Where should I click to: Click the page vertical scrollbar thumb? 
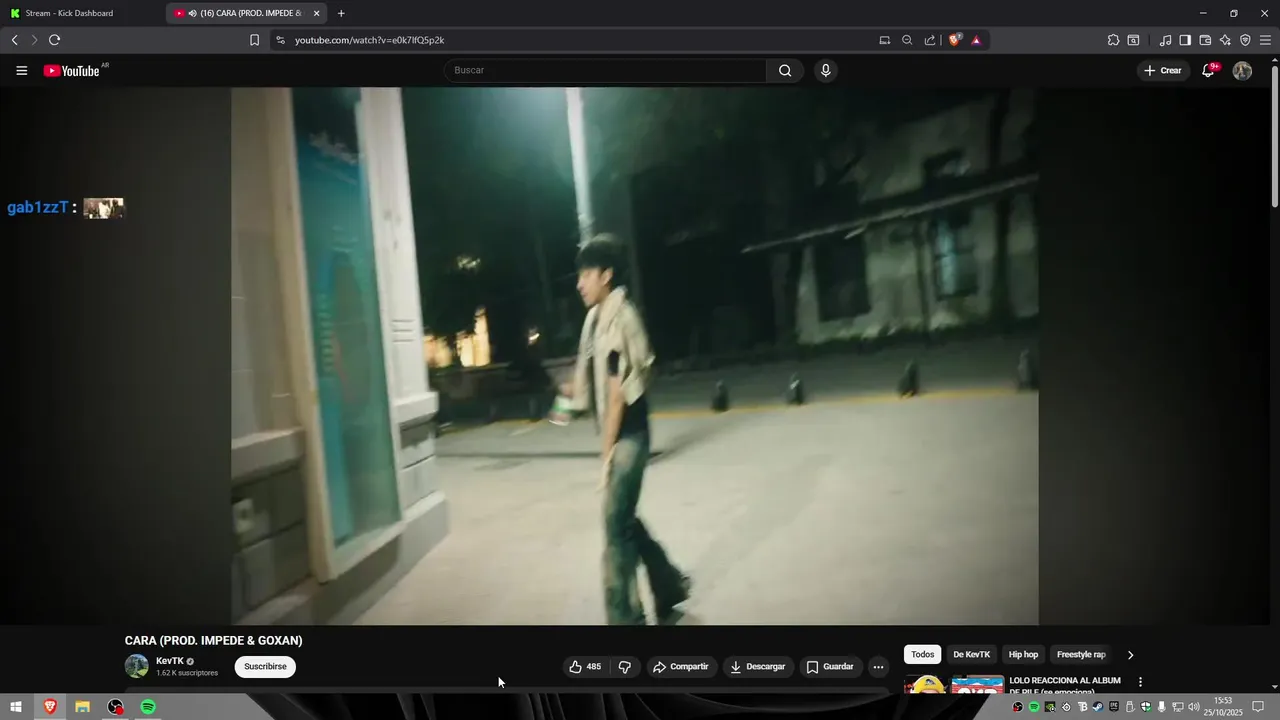tap(1274, 137)
